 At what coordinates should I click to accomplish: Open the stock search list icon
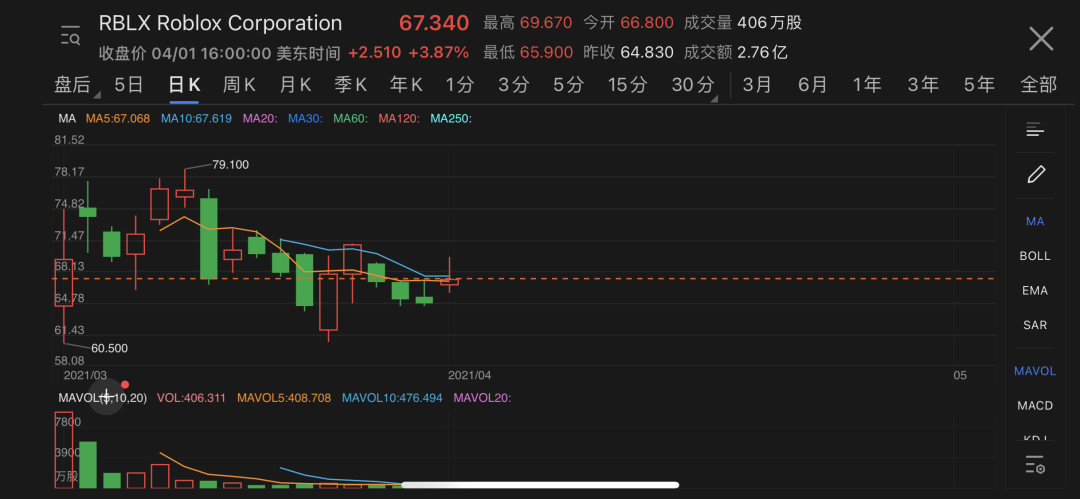tap(70, 36)
